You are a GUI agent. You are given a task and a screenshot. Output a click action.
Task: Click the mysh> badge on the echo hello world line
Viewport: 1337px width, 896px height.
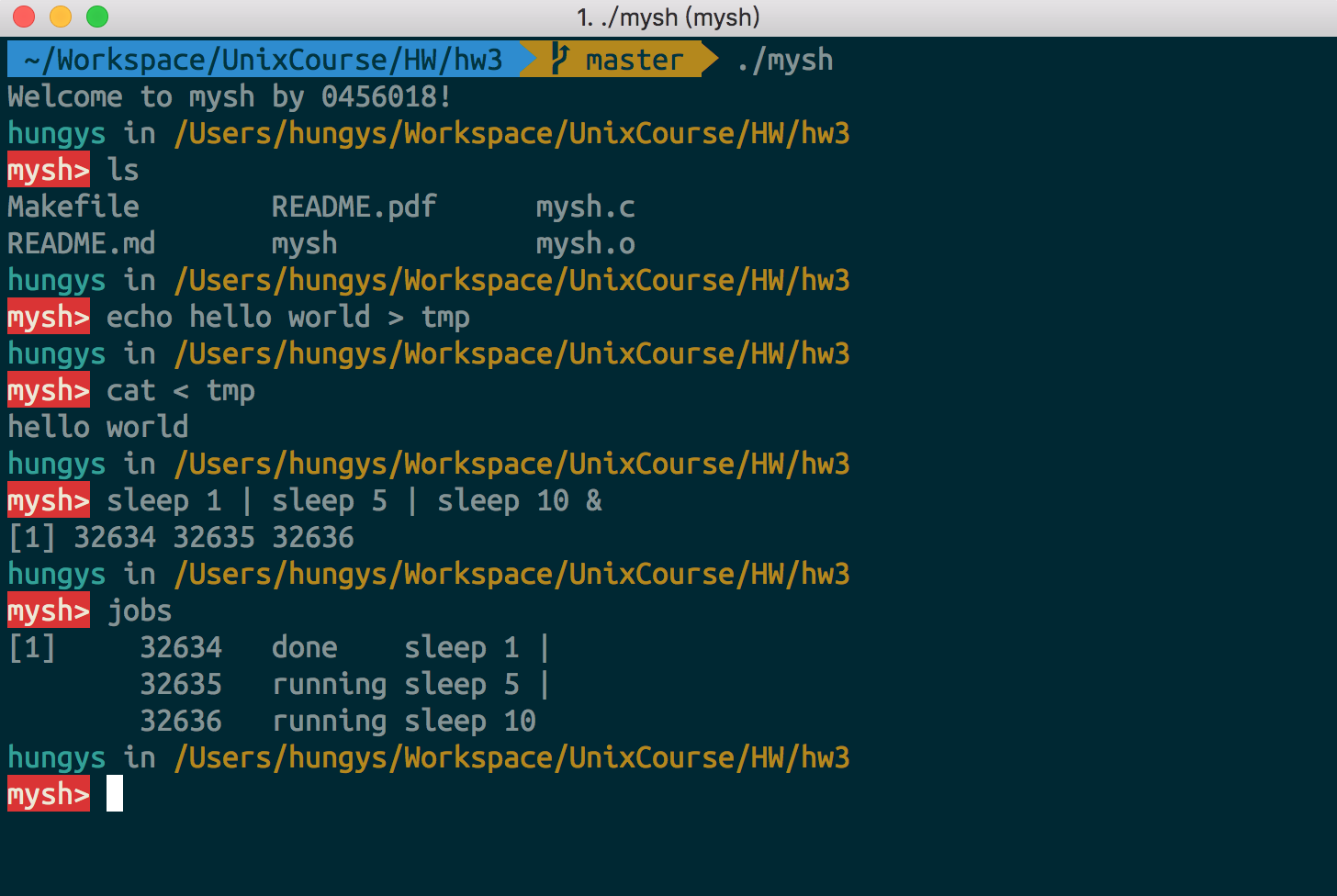point(48,316)
